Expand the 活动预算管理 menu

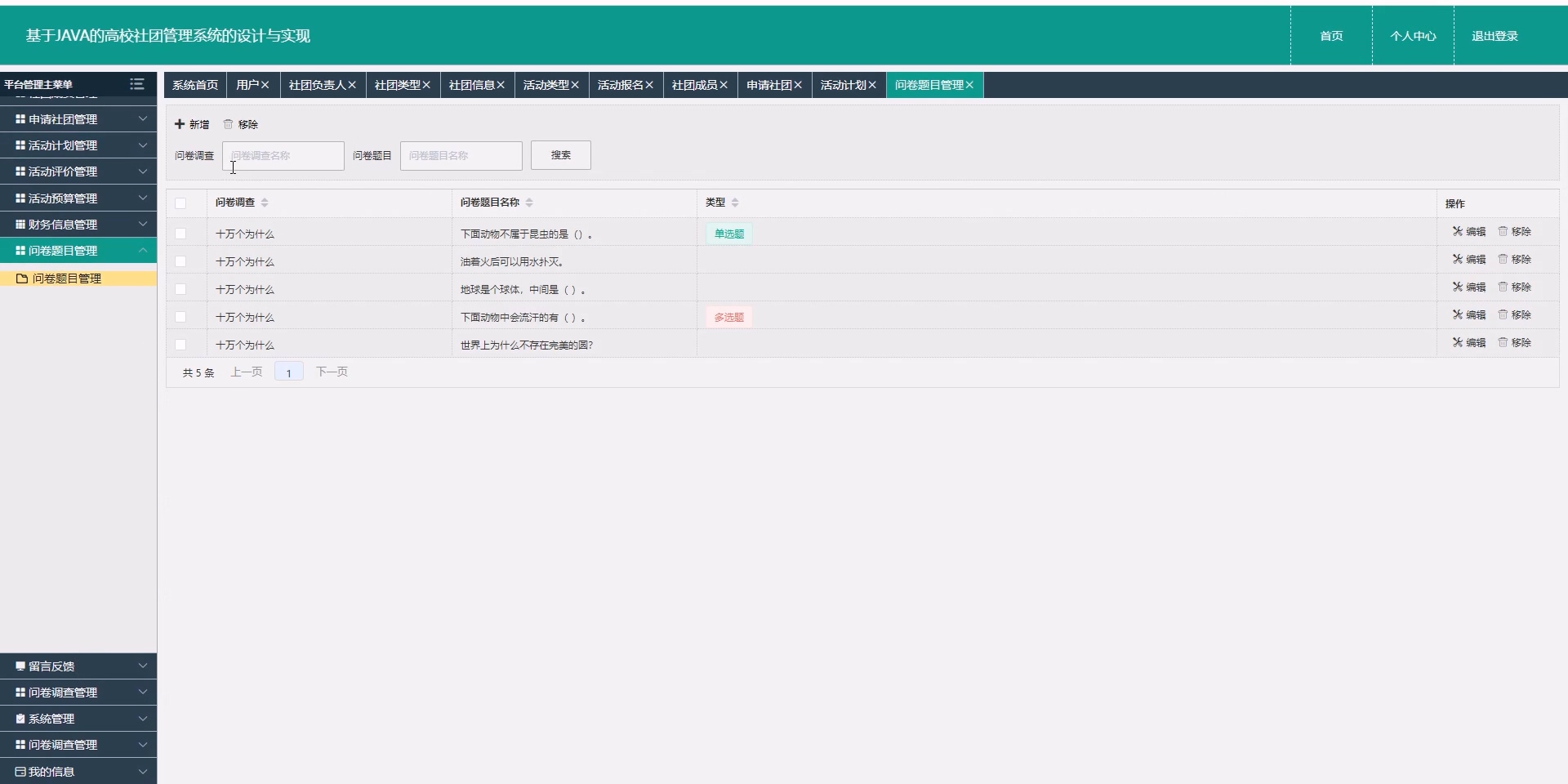coord(78,198)
